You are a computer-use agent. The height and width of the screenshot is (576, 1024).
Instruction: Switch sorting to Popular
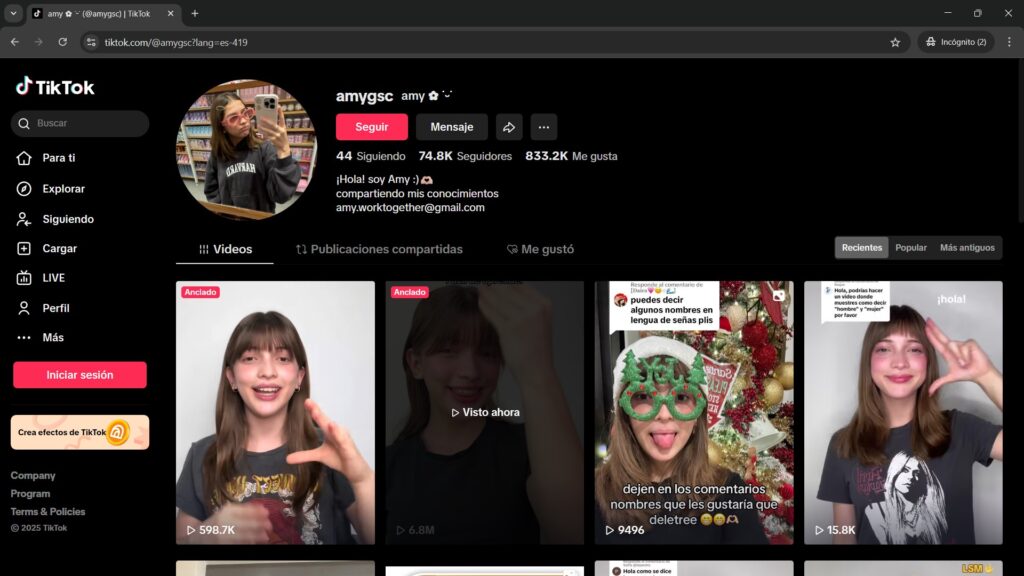click(x=910, y=248)
